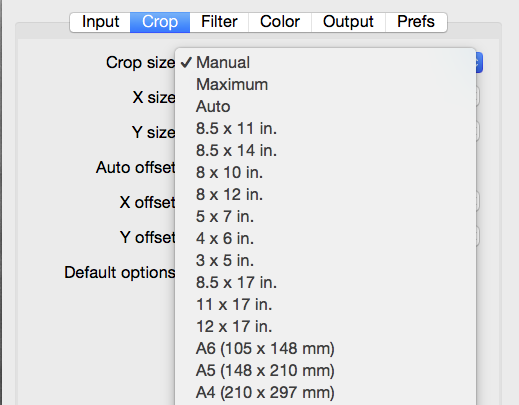Viewport: 519px width, 405px height.
Task: Choose the 4 x 6 in. entry
Action: coord(325,238)
